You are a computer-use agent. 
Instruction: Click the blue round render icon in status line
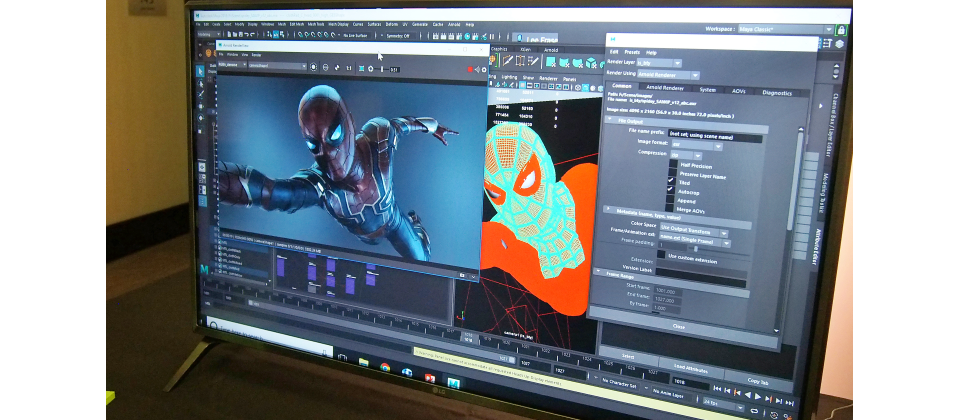pos(467,37)
